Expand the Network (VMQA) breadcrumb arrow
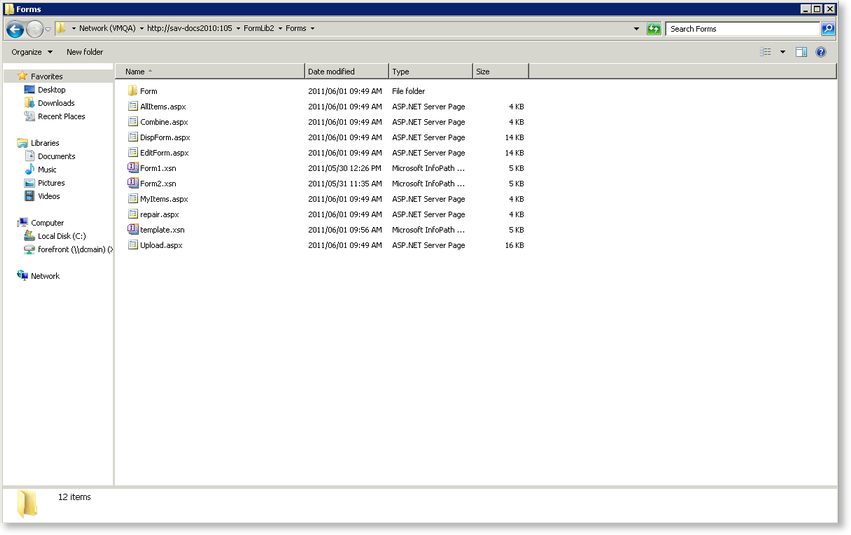The image size is (851, 535). pyautogui.click(x=141, y=28)
